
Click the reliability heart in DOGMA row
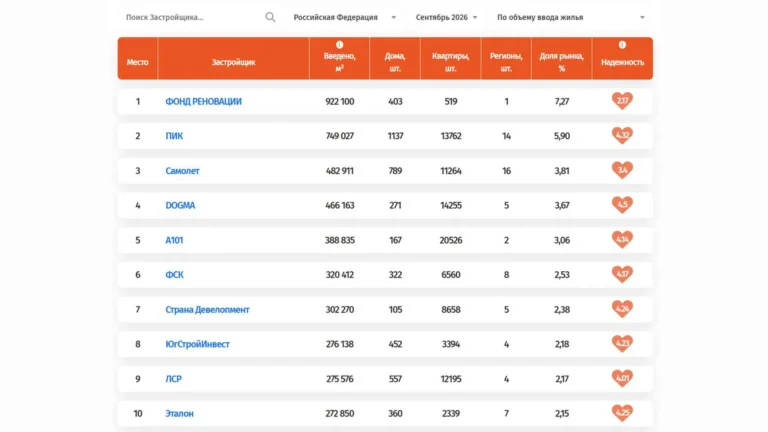(622, 205)
